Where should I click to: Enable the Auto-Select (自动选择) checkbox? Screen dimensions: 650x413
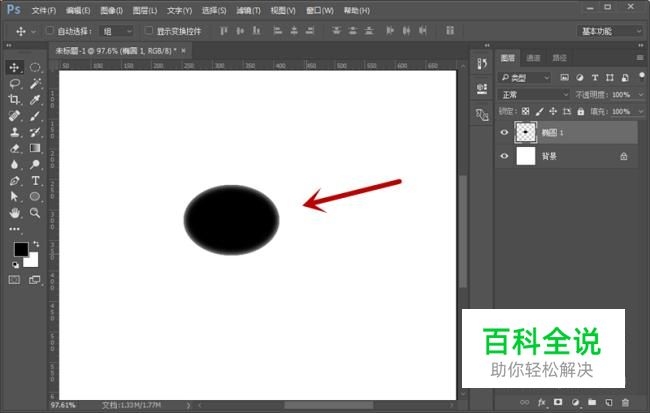coord(50,31)
